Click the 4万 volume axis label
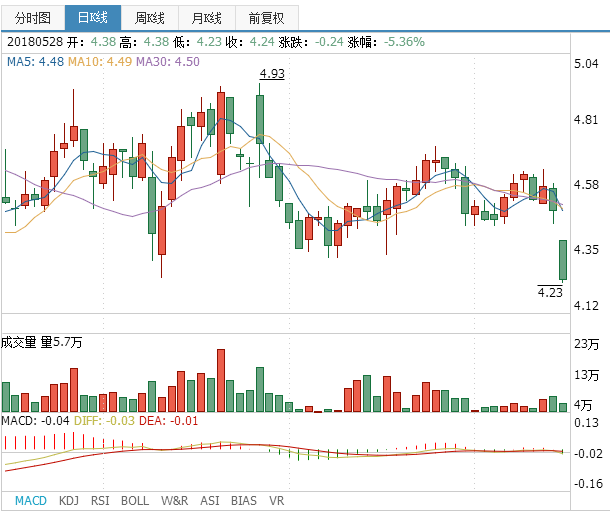The width and height of the screenshot is (610, 511). click(583, 405)
